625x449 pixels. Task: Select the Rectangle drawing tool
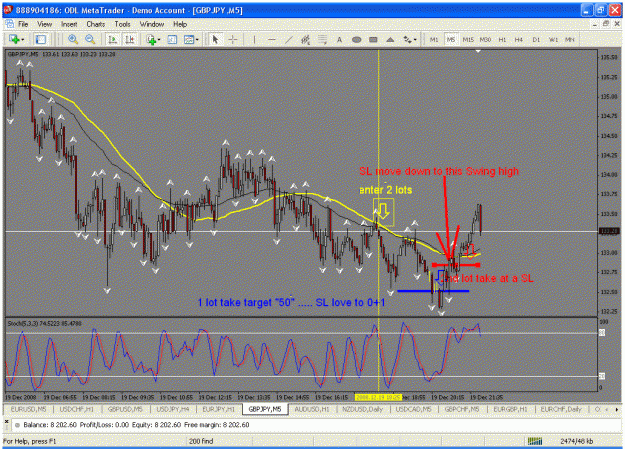coord(373,39)
